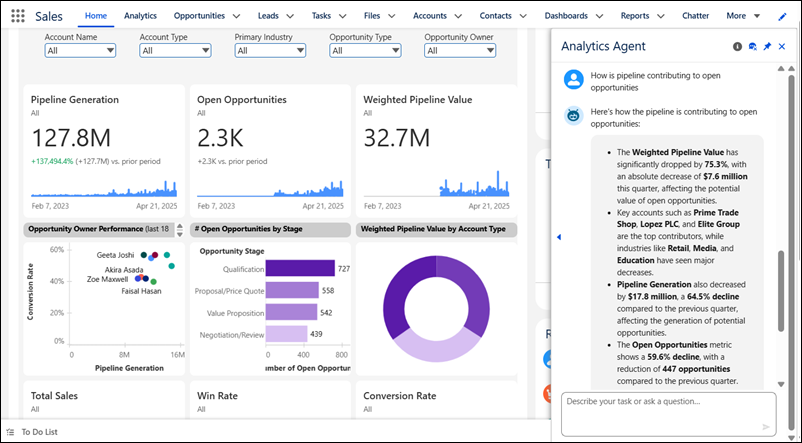Click the Opportunity Owner Performance title stepper arrows
Image resolution: width=802 pixels, height=443 pixels.
tap(180, 230)
